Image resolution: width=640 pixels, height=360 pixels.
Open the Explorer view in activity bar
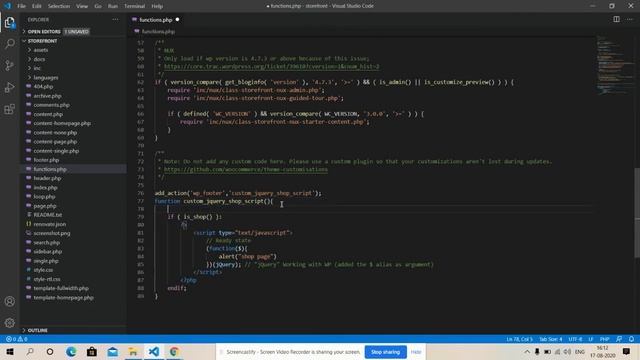10,22
